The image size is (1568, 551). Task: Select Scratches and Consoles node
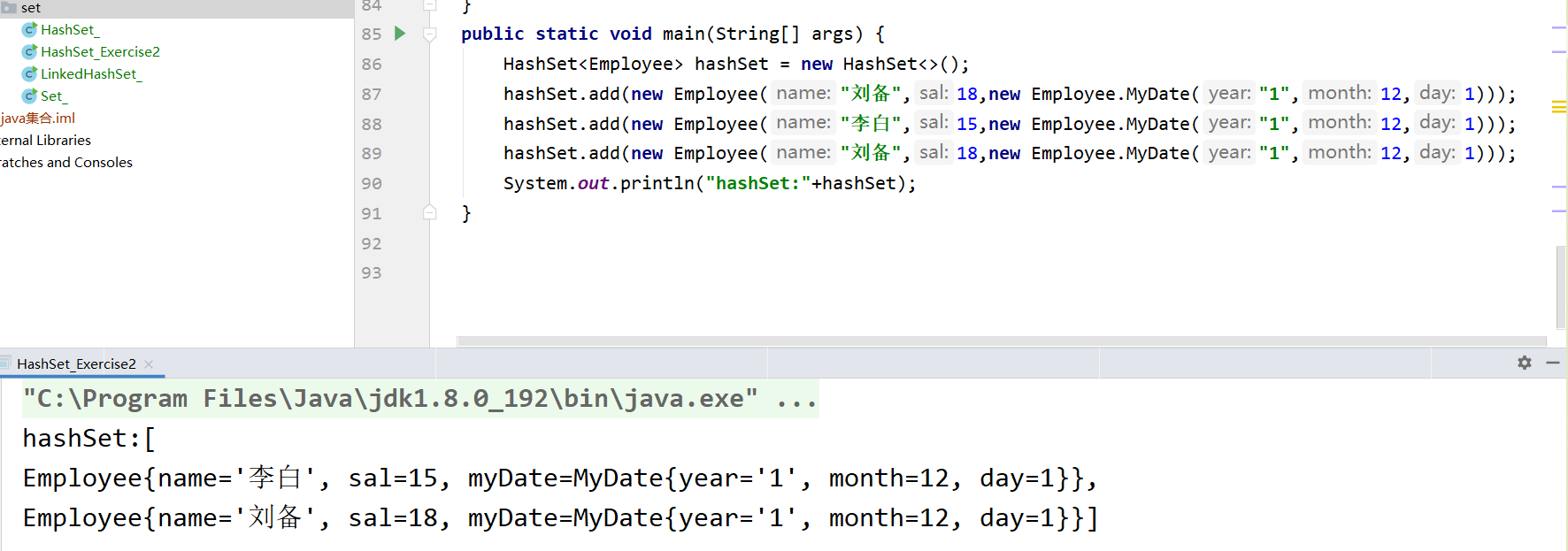[x=66, y=163]
